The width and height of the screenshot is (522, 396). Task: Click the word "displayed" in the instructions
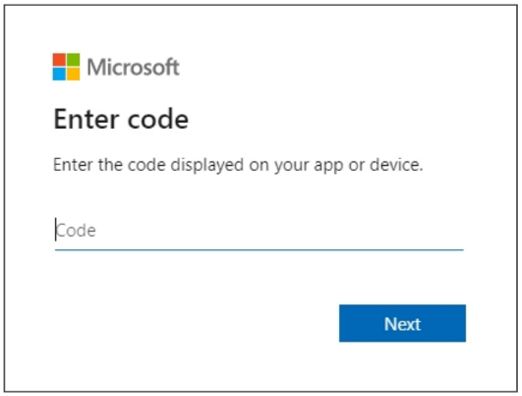207,165
